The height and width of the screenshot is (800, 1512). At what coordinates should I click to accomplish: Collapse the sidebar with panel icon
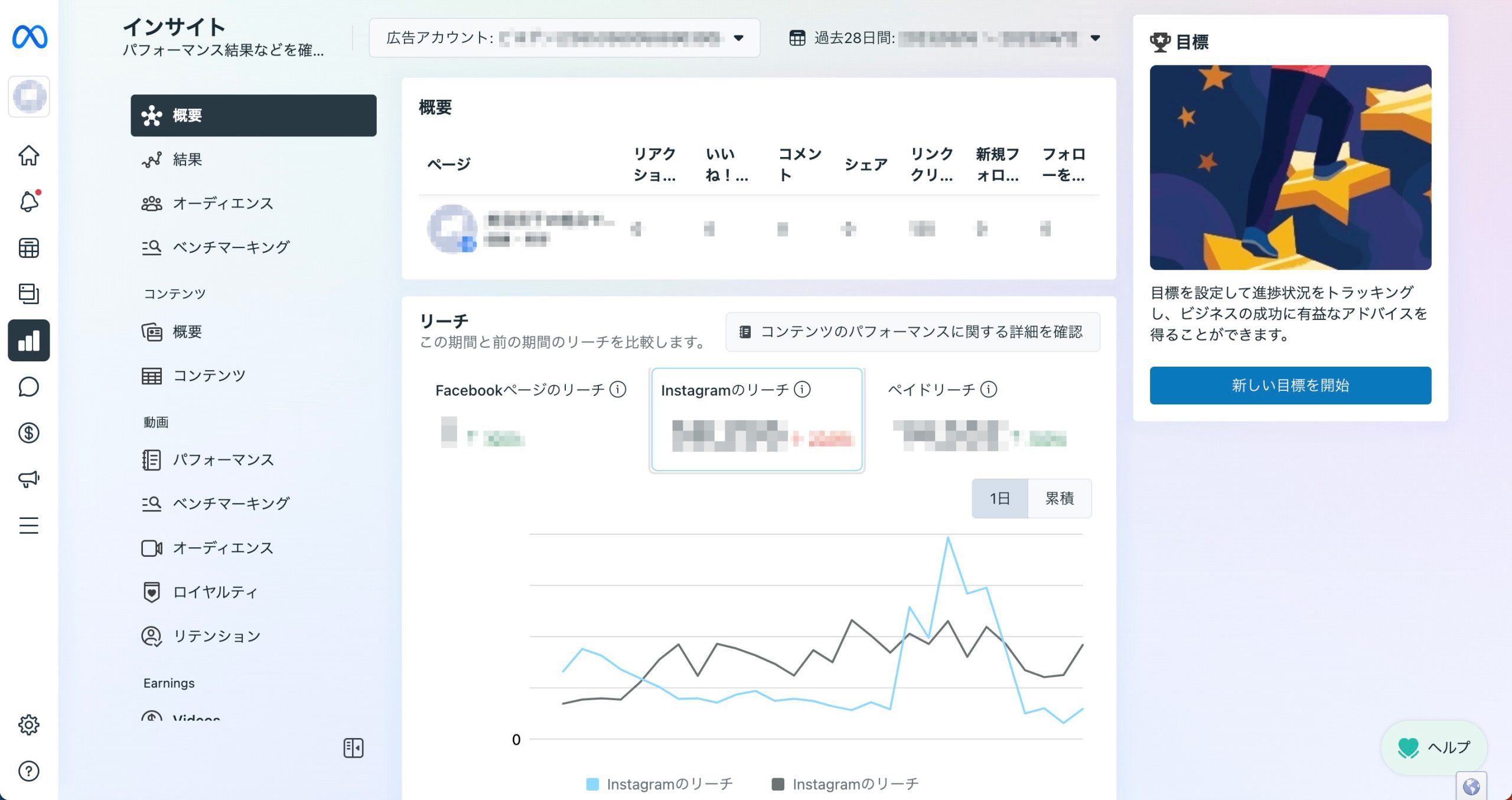(353, 748)
